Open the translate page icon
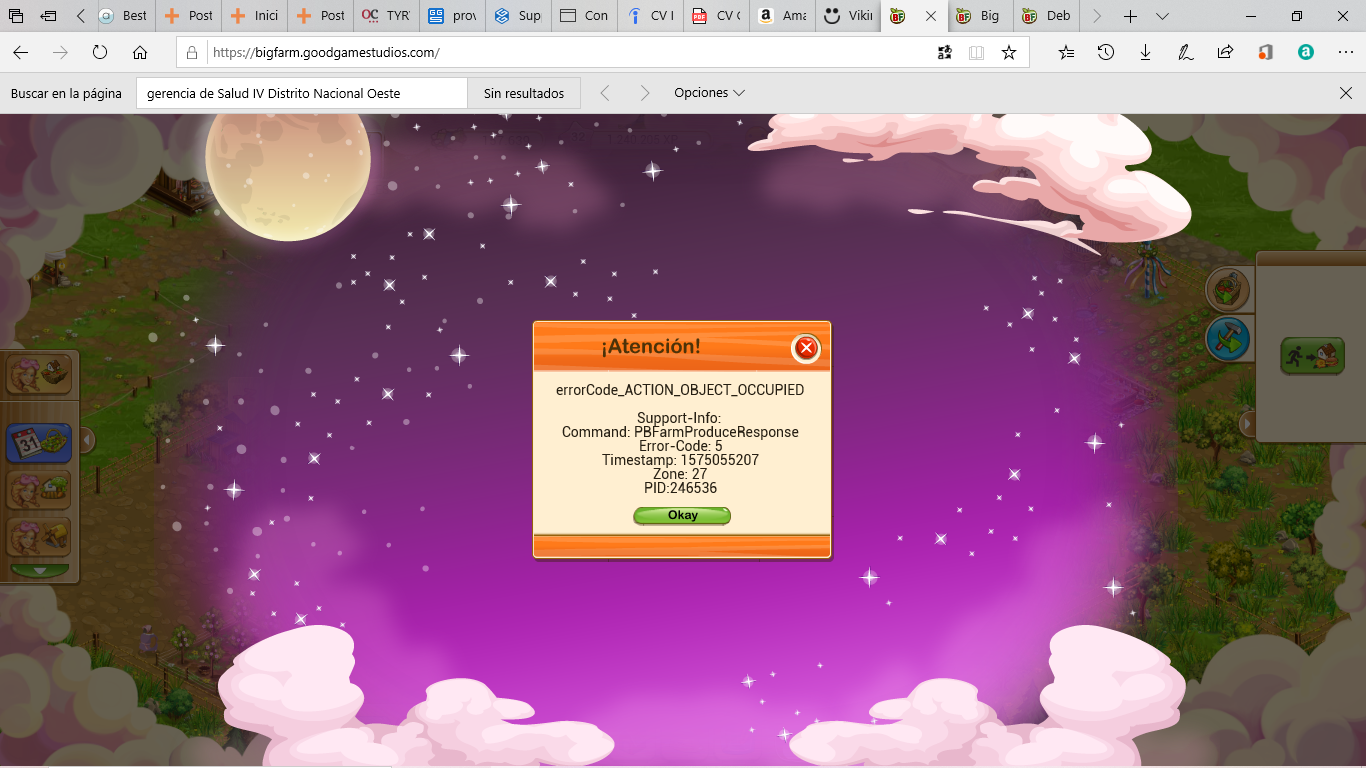Image resolution: width=1366 pixels, height=768 pixels. (944, 52)
